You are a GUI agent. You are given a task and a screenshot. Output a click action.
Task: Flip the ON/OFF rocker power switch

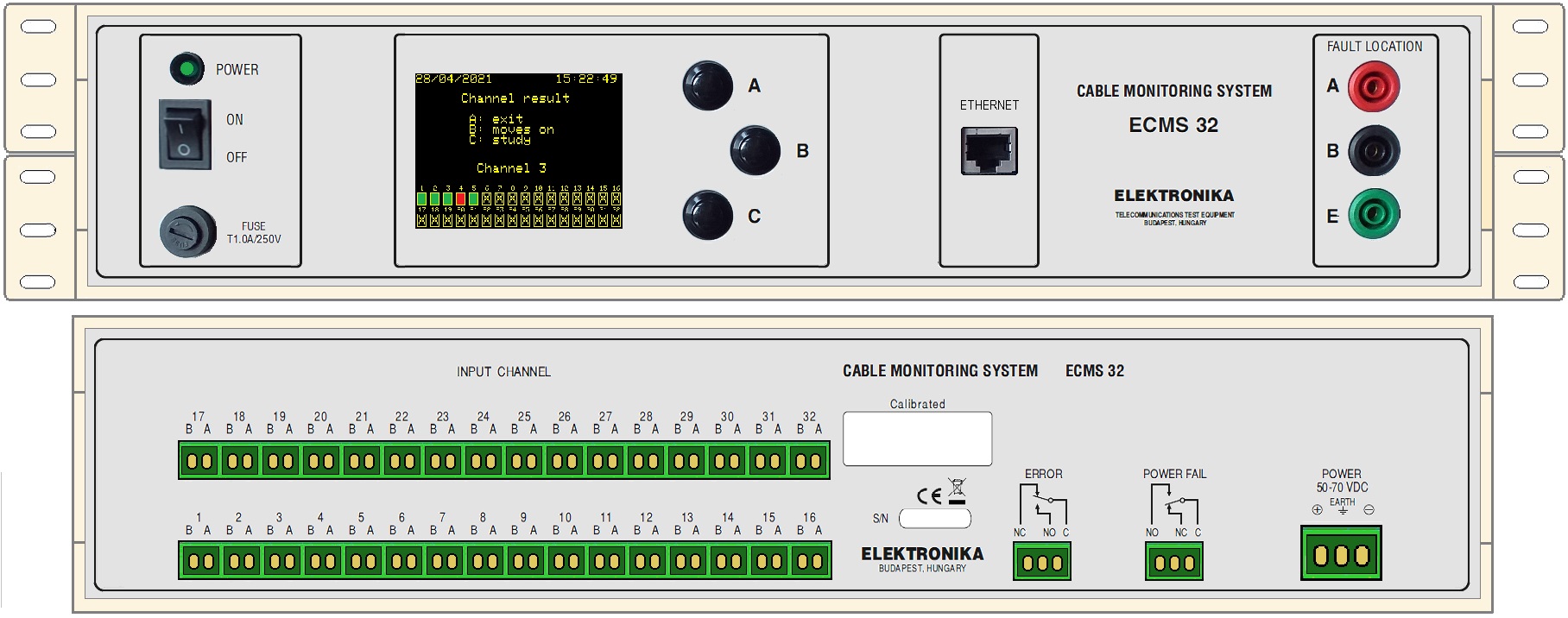185,135
